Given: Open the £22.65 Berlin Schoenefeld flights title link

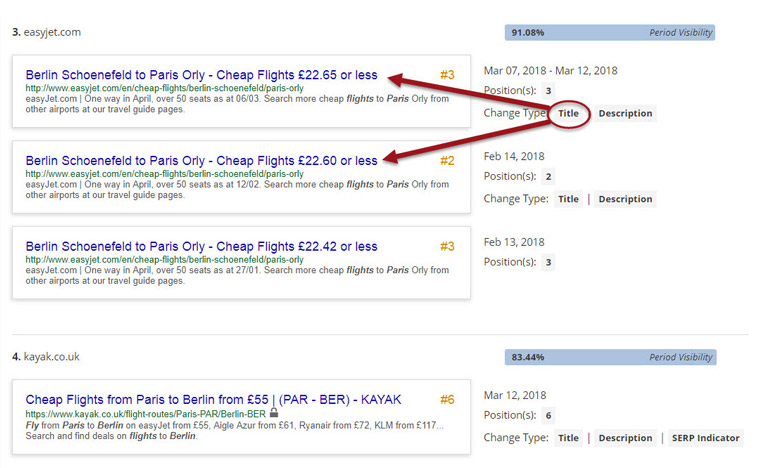Looking at the screenshot, I should click(x=201, y=75).
